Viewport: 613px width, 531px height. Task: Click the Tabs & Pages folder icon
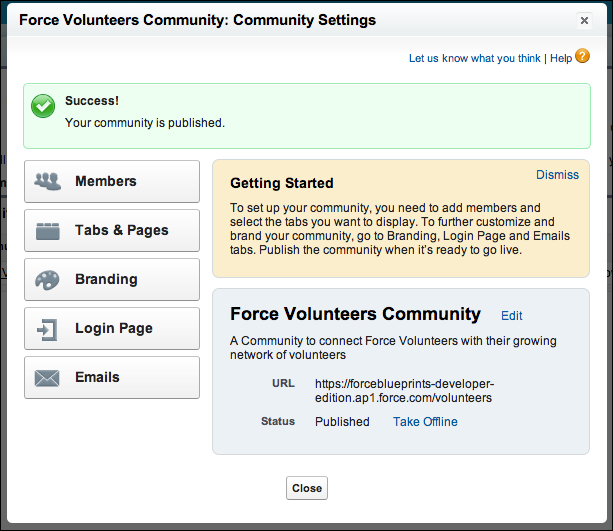click(x=48, y=231)
